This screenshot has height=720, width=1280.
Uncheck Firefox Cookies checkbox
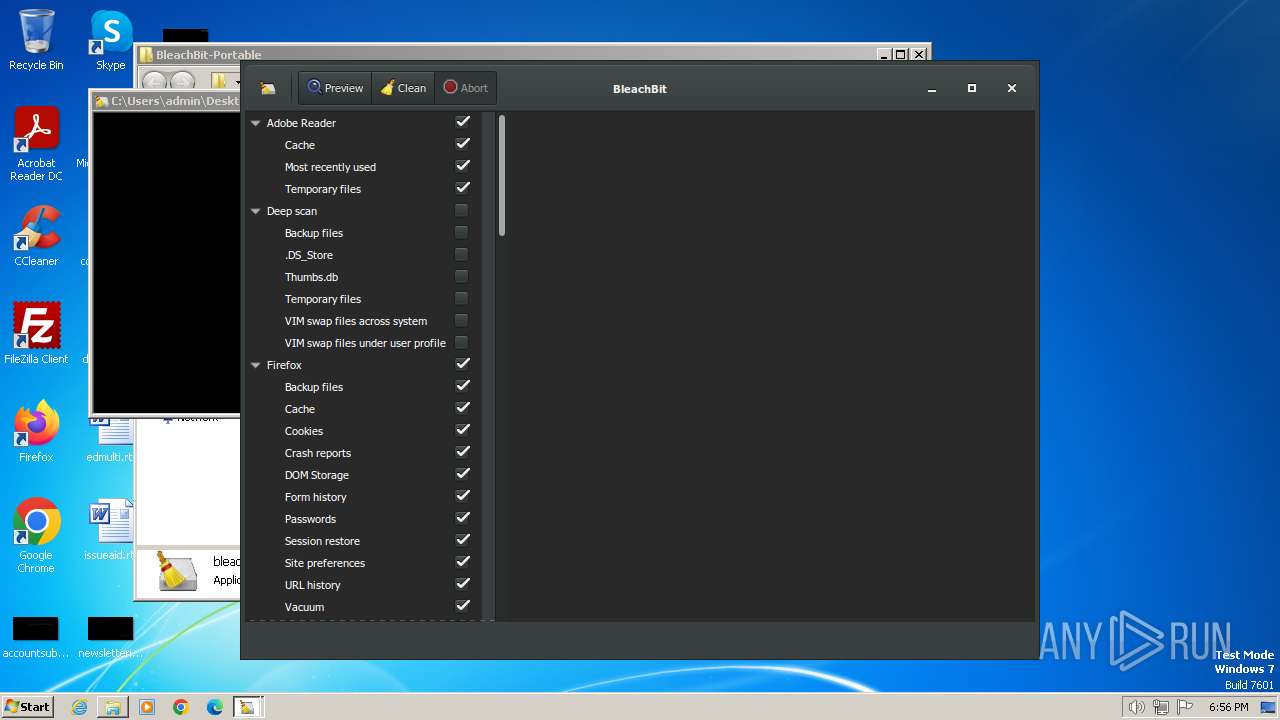[x=462, y=430]
